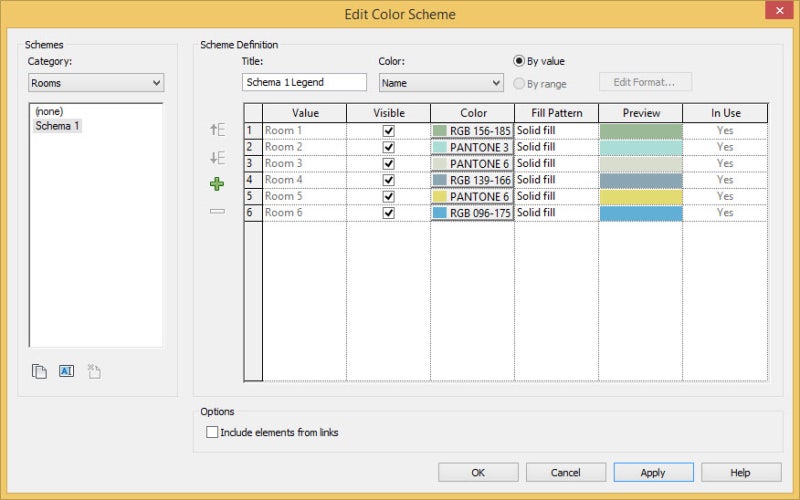The width and height of the screenshot is (800, 500).
Task: Click the Title field Schema 1 Legend
Action: (x=304, y=82)
